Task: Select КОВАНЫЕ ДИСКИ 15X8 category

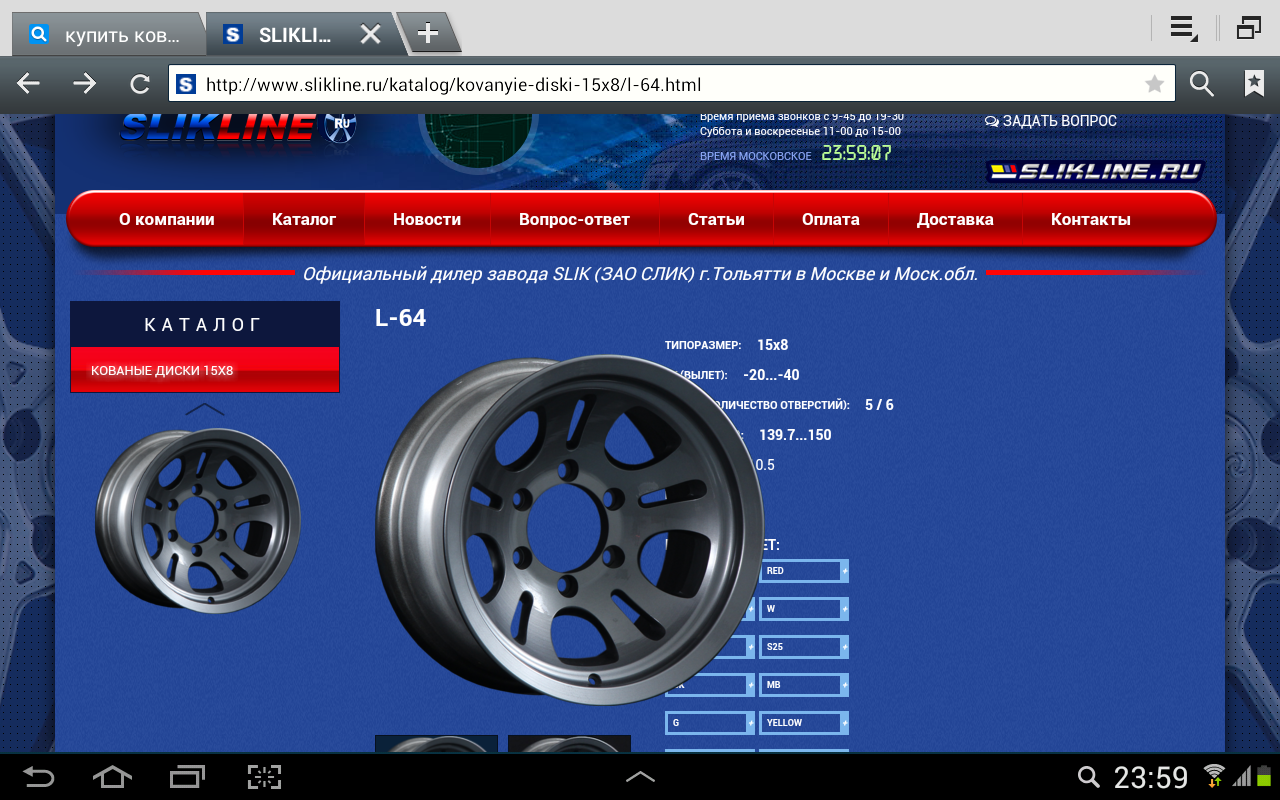Action: coord(204,370)
